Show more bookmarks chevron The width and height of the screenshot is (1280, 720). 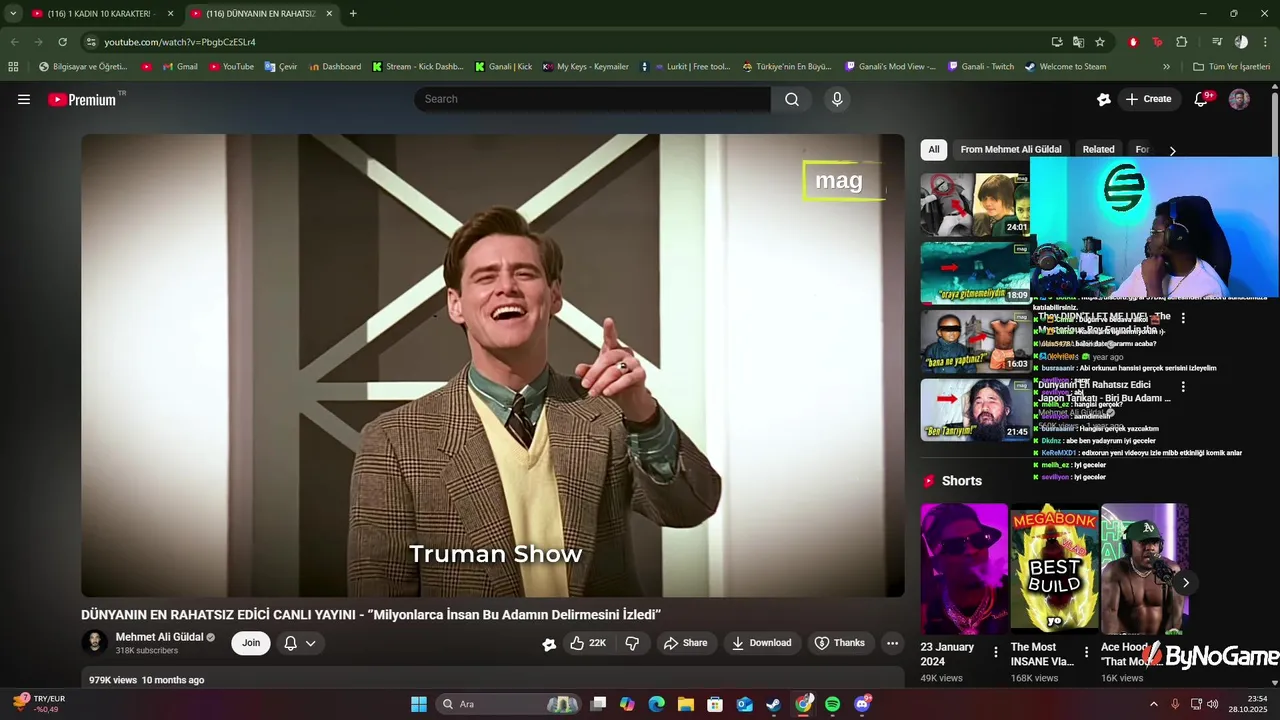(1166, 67)
